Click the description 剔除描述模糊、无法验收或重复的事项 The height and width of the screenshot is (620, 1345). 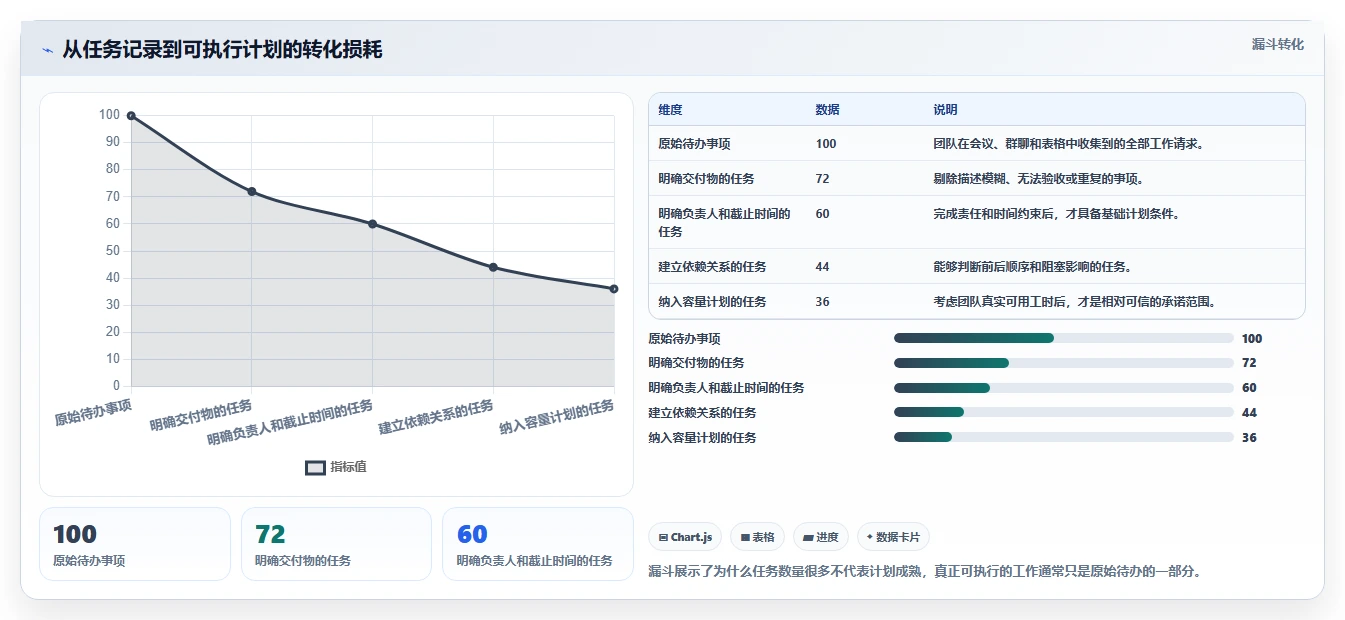[1039, 179]
